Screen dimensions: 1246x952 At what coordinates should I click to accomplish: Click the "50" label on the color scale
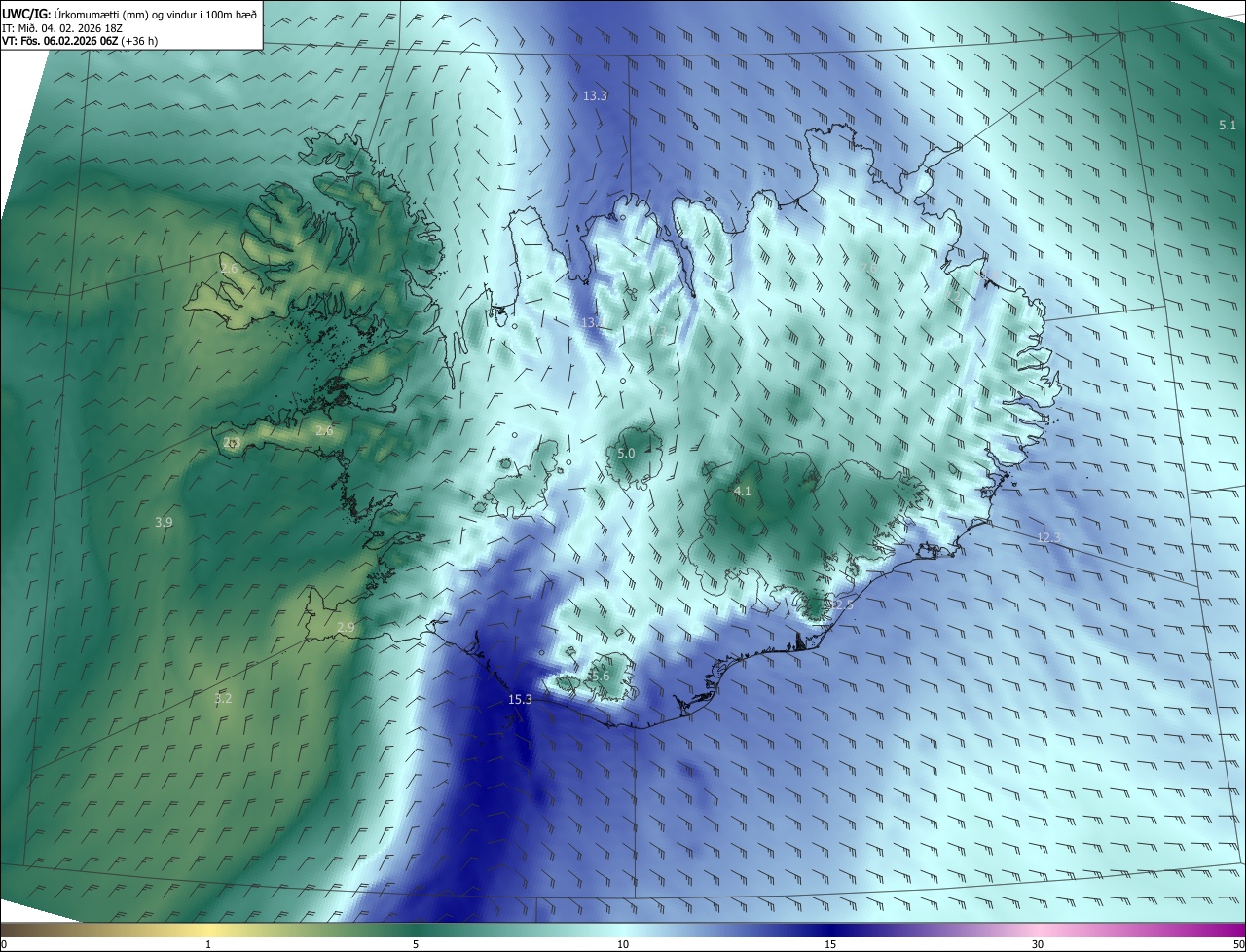[x=1238, y=944]
